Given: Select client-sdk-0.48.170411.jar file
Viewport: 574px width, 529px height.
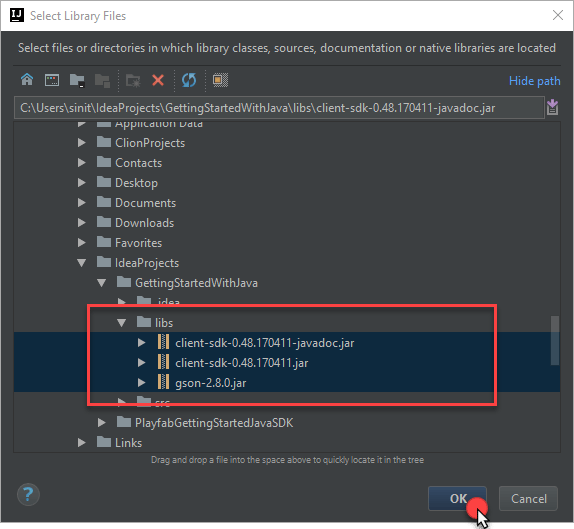Looking at the screenshot, I should tap(233, 362).
